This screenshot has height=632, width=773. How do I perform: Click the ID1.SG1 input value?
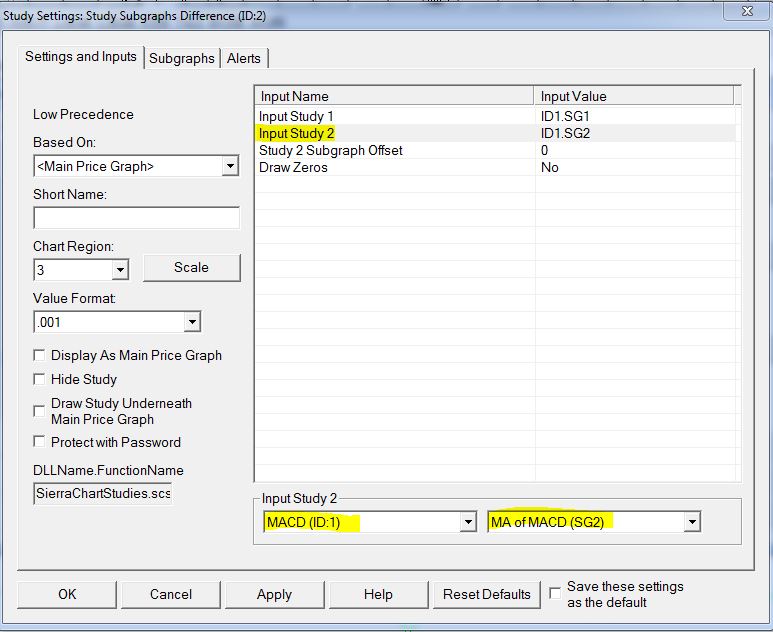[x=565, y=116]
